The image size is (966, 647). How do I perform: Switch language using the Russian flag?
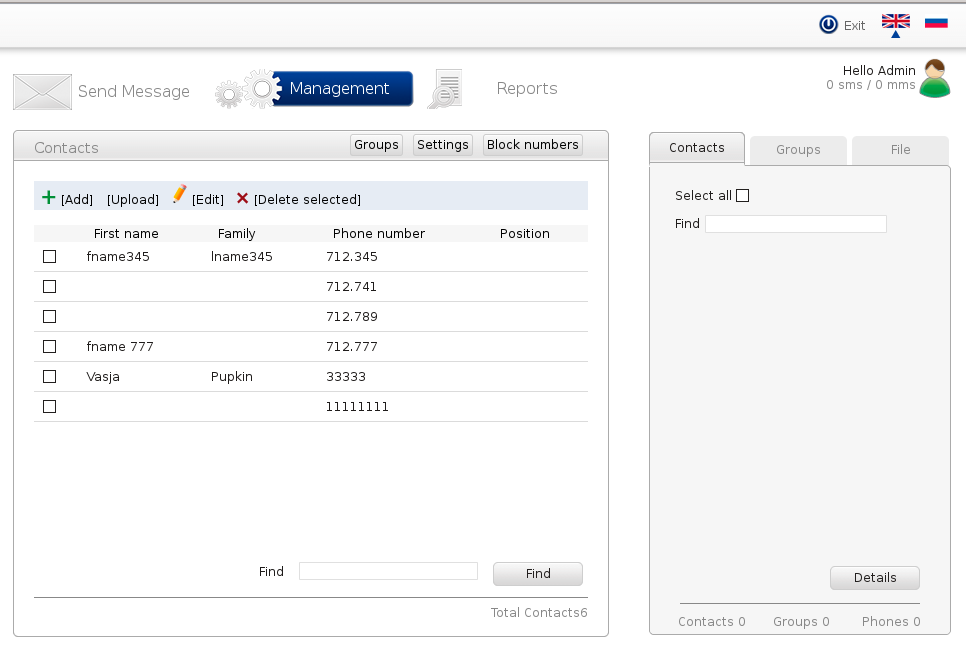(936, 22)
